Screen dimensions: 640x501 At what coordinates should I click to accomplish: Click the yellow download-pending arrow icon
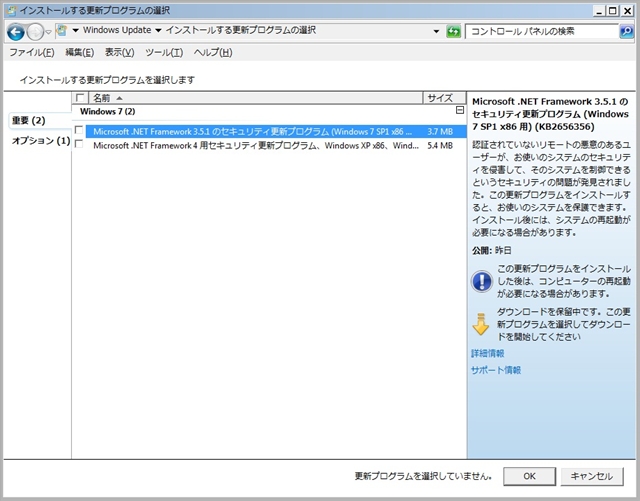481,324
